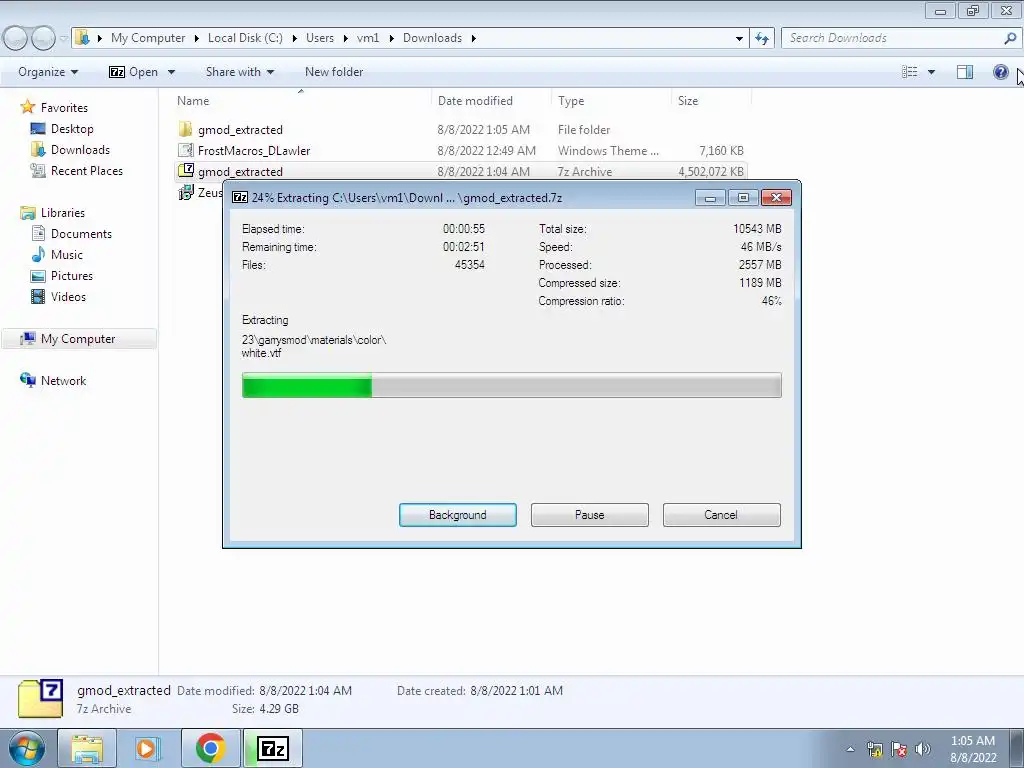
Task: Open Desktop in the Favorites sidebar
Action: point(72,129)
